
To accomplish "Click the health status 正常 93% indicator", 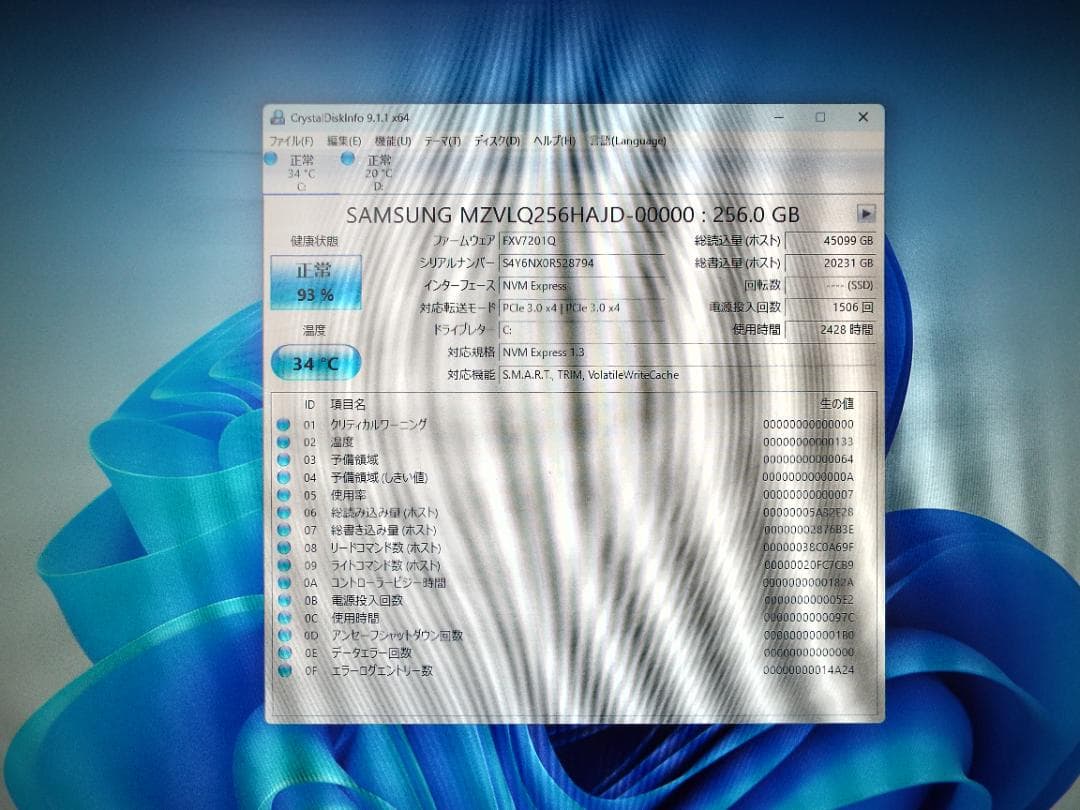I will [315, 281].
